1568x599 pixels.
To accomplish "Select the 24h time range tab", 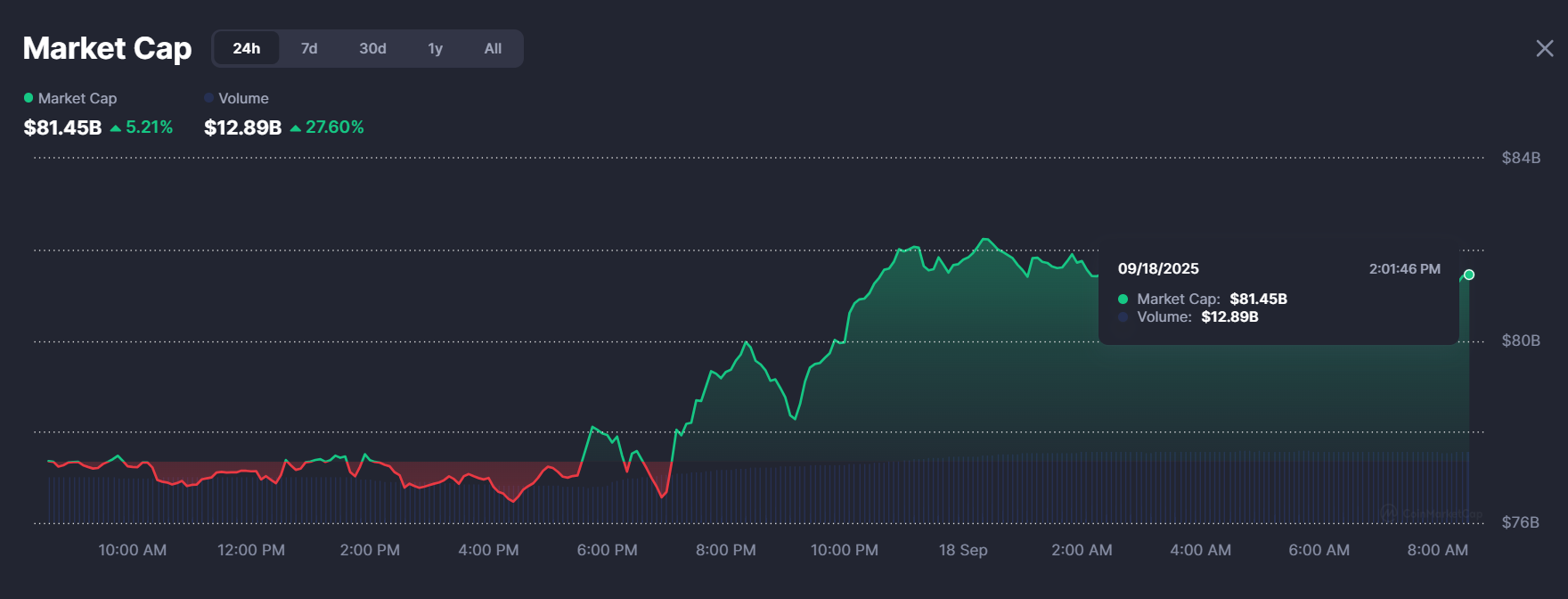I will tap(247, 48).
